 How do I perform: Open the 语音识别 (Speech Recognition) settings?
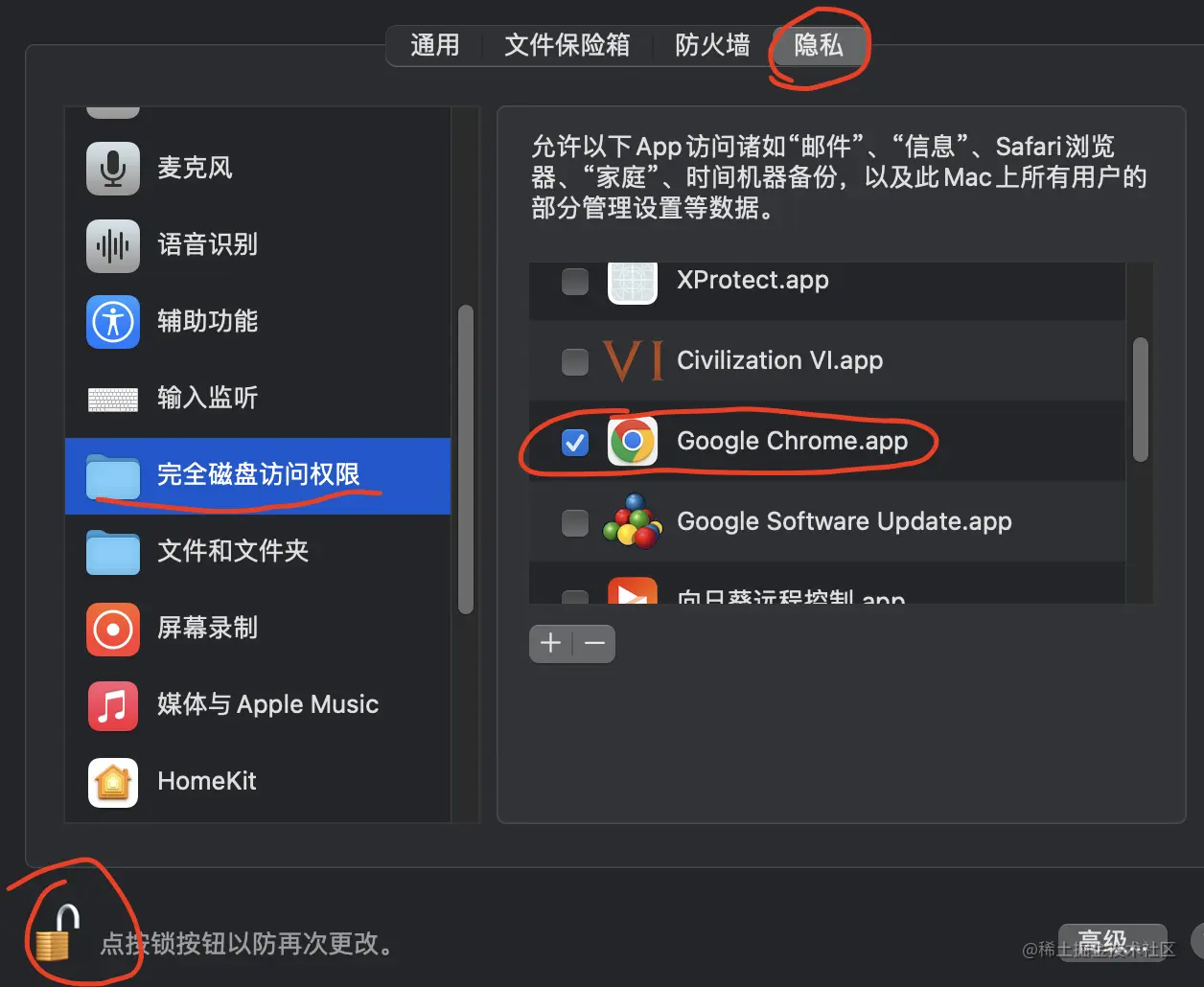(206, 245)
